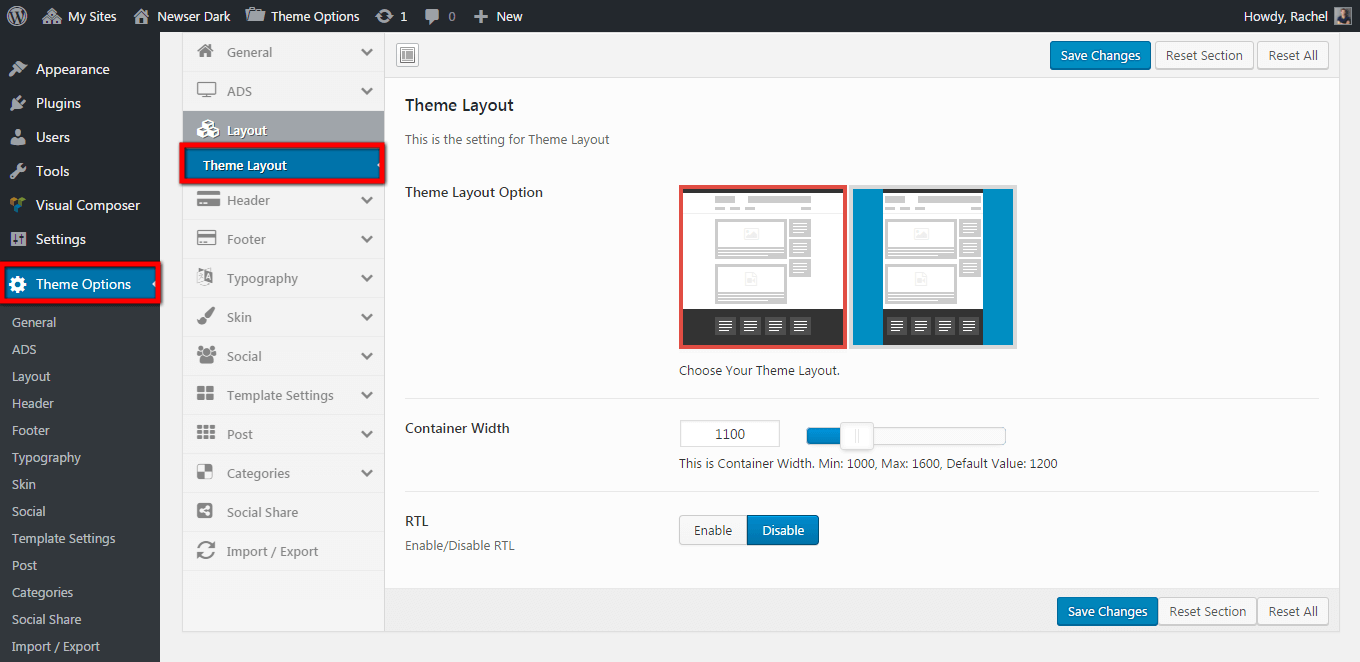Set RTL to Disable

coord(782,530)
